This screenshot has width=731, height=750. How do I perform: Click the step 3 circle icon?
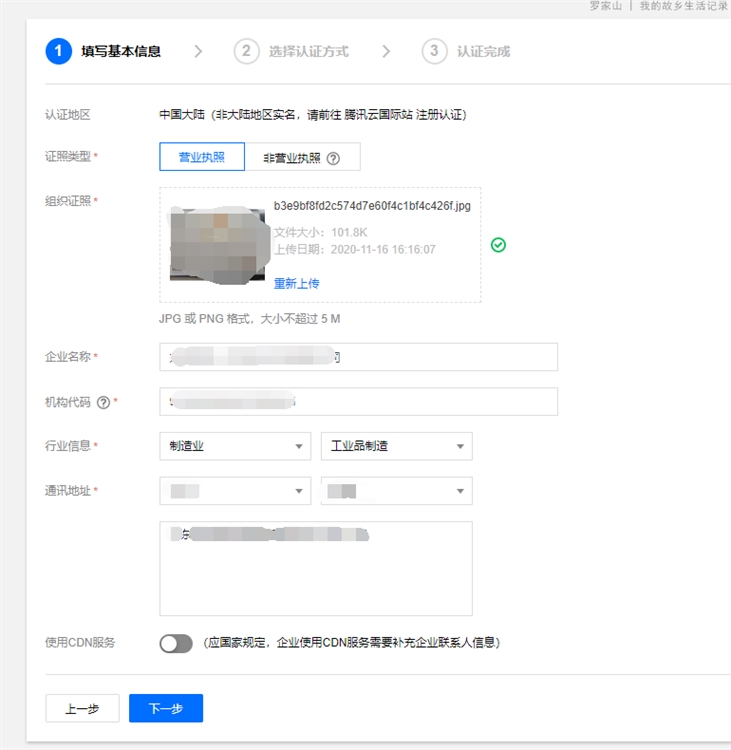tap(434, 51)
